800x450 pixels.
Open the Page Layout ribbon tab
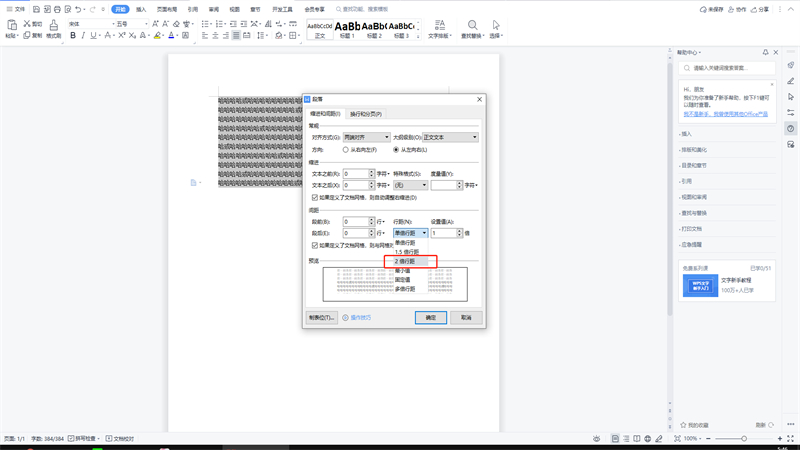pos(167,9)
